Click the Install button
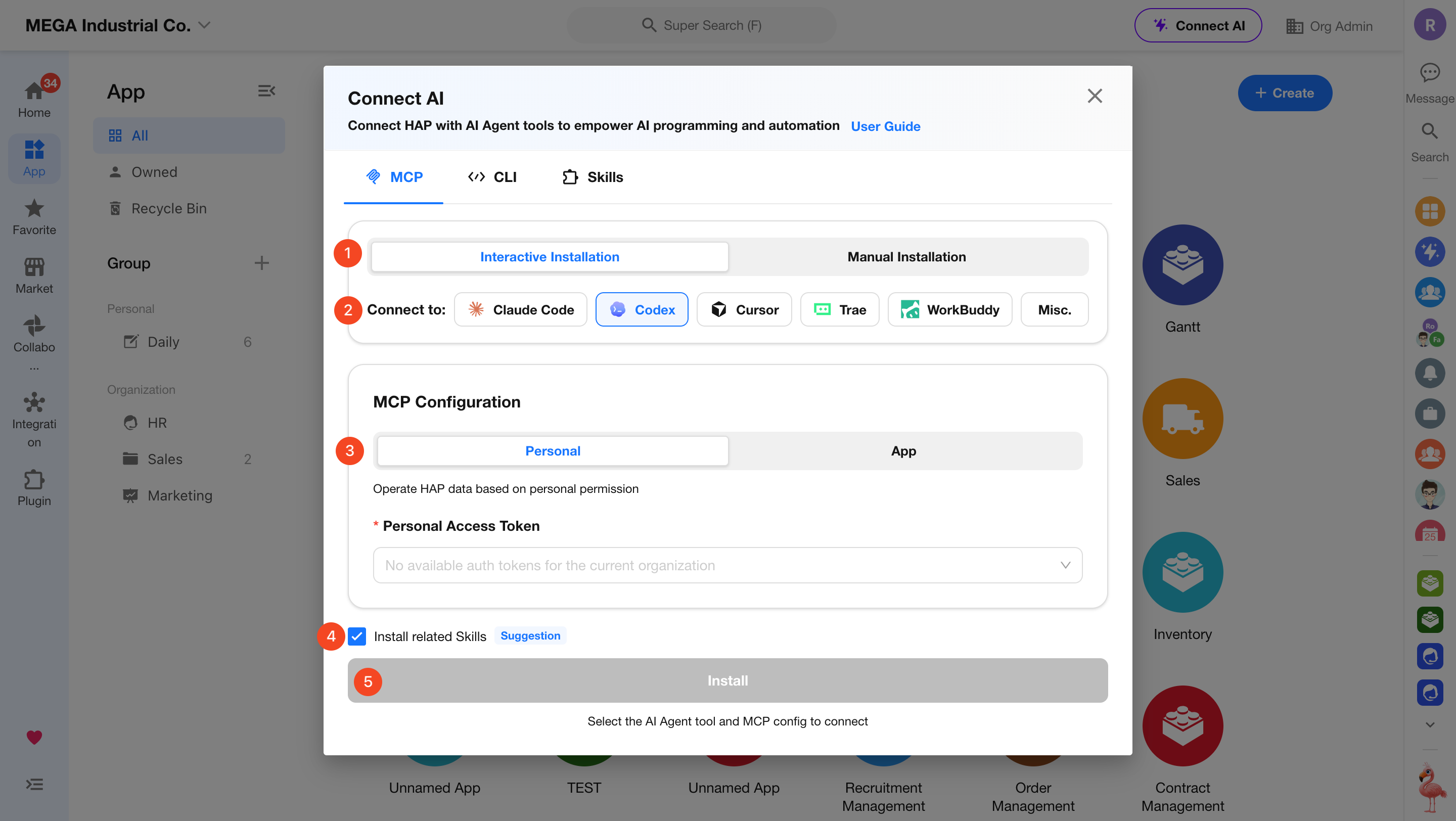Screen dimensions: 1456x821 click(x=727, y=680)
